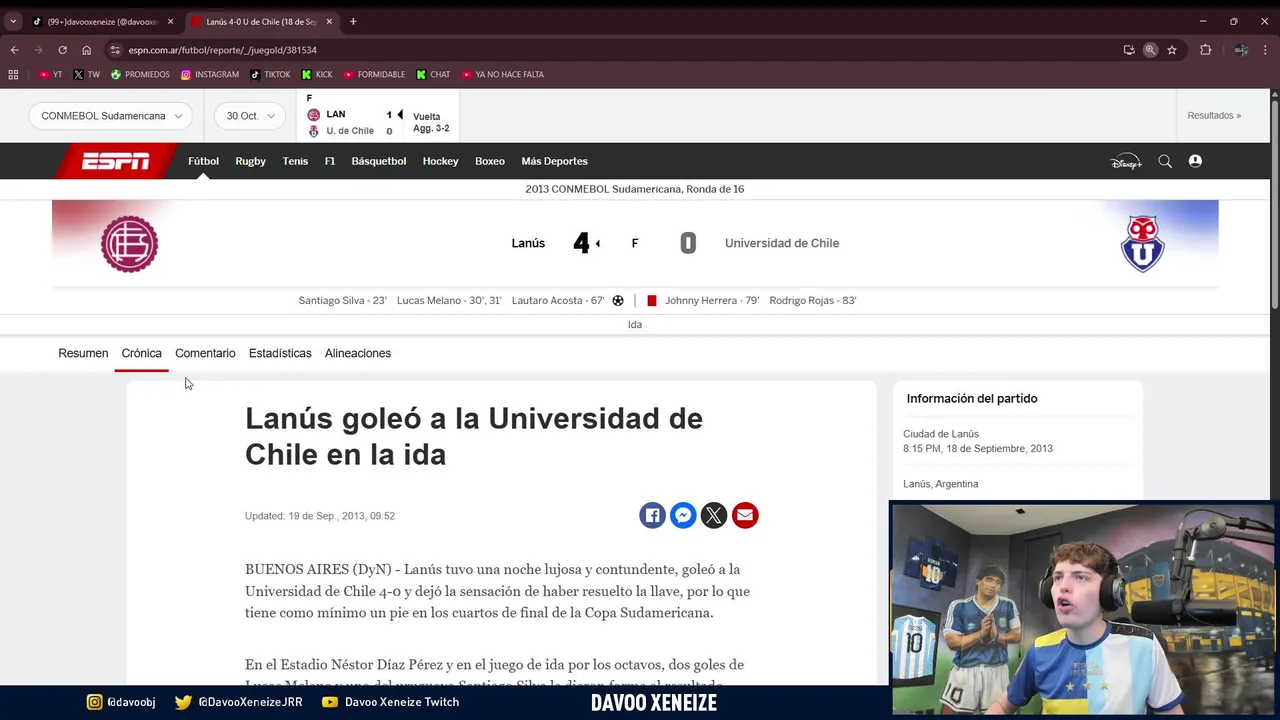Open the PROMIEDOS bookmark
The height and width of the screenshot is (720, 1280).
[140, 74]
